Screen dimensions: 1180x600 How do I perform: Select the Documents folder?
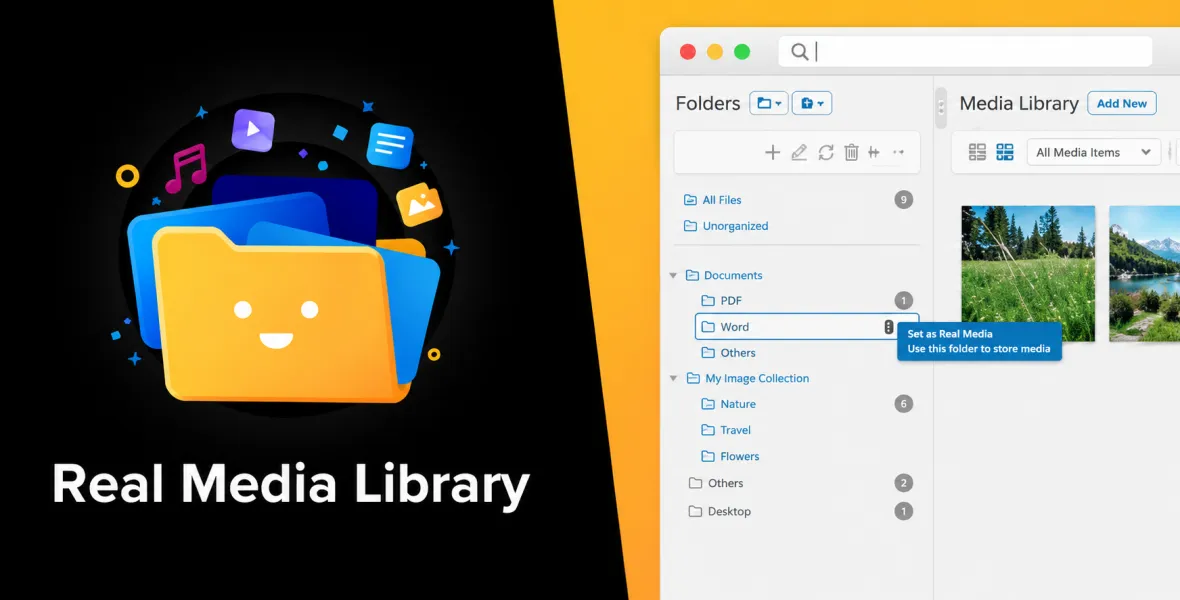[733, 276]
